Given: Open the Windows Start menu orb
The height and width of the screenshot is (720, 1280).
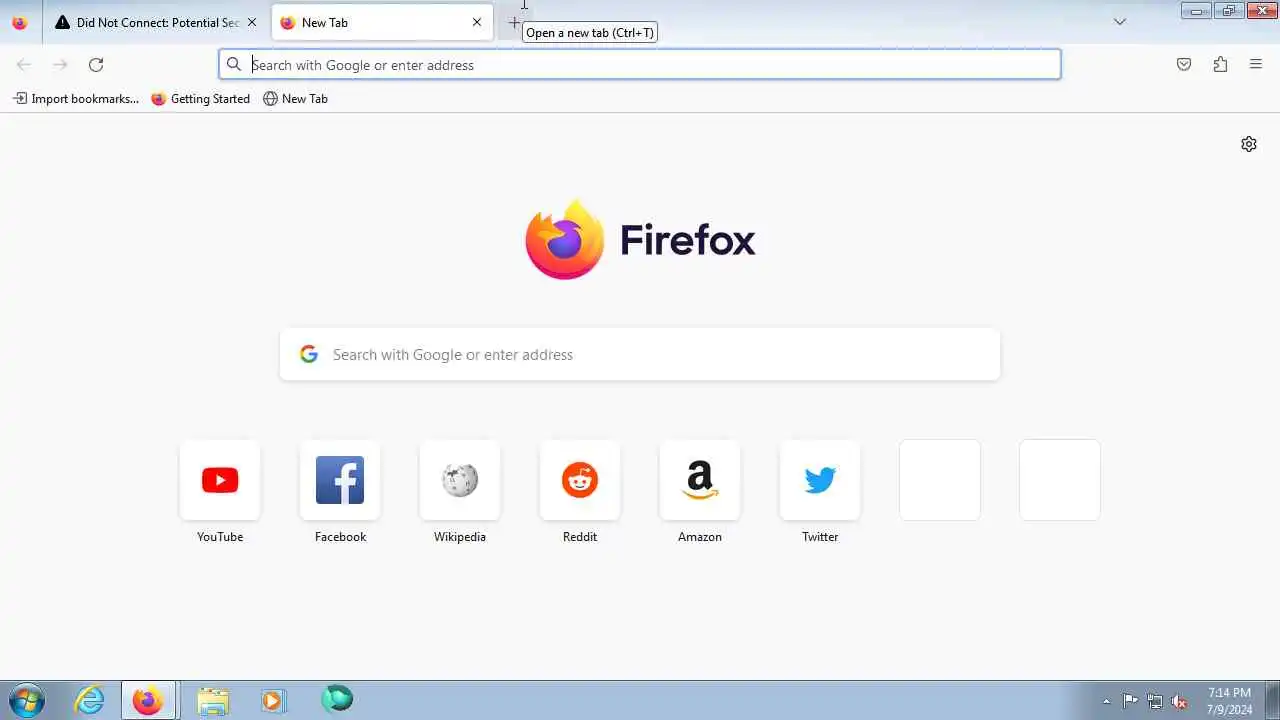Looking at the screenshot, I should 26,700.
